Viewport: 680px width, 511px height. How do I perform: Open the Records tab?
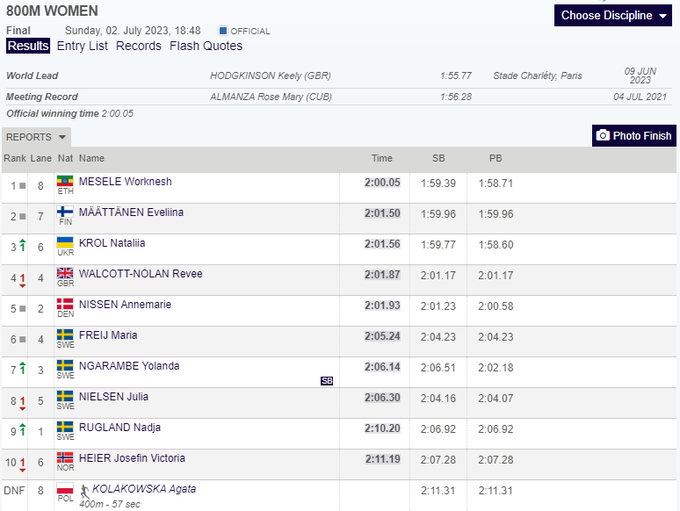[x=138, y=46]
